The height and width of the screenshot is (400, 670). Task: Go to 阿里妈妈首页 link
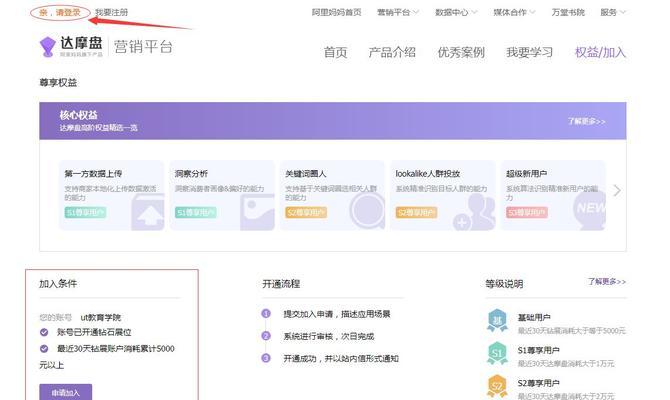pos(337,12)
